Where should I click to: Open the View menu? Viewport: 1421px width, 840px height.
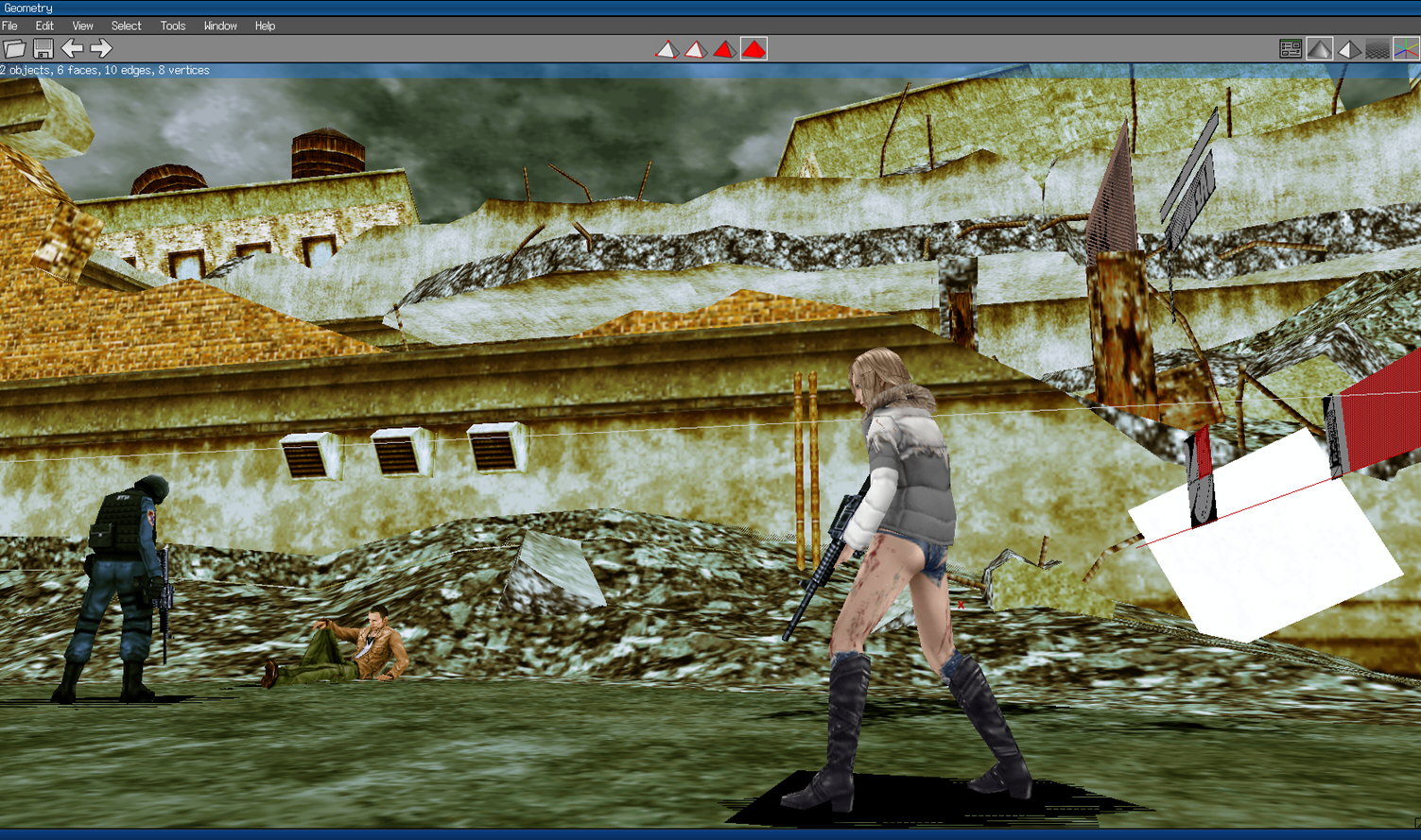coord(83,26)
